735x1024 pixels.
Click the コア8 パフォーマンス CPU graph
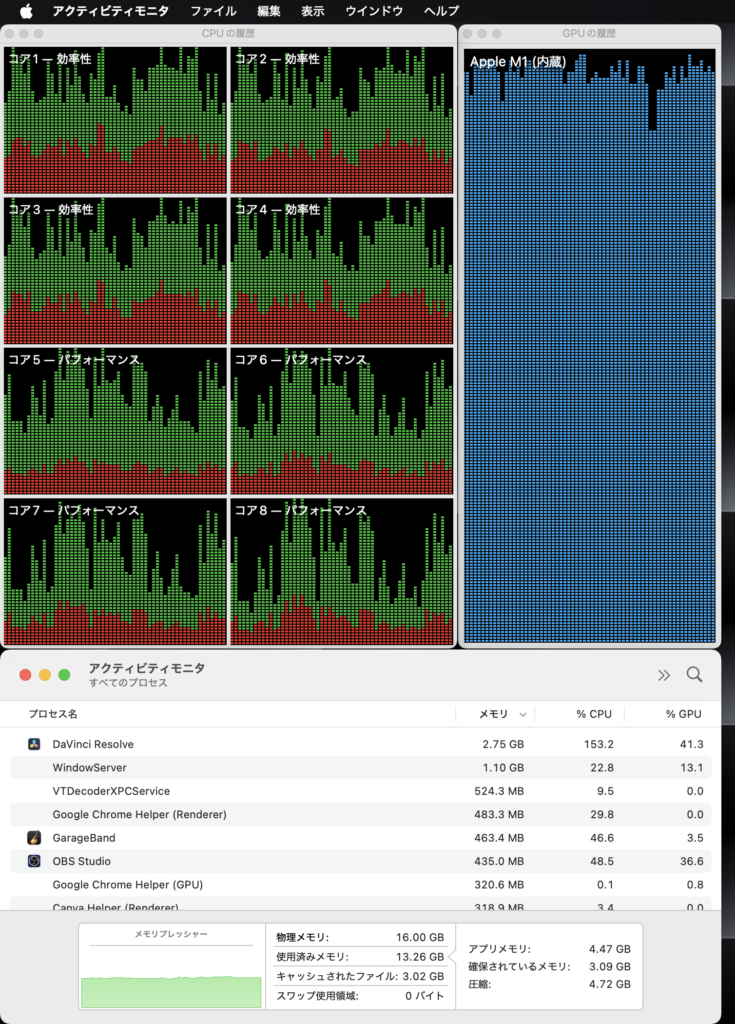342,572
